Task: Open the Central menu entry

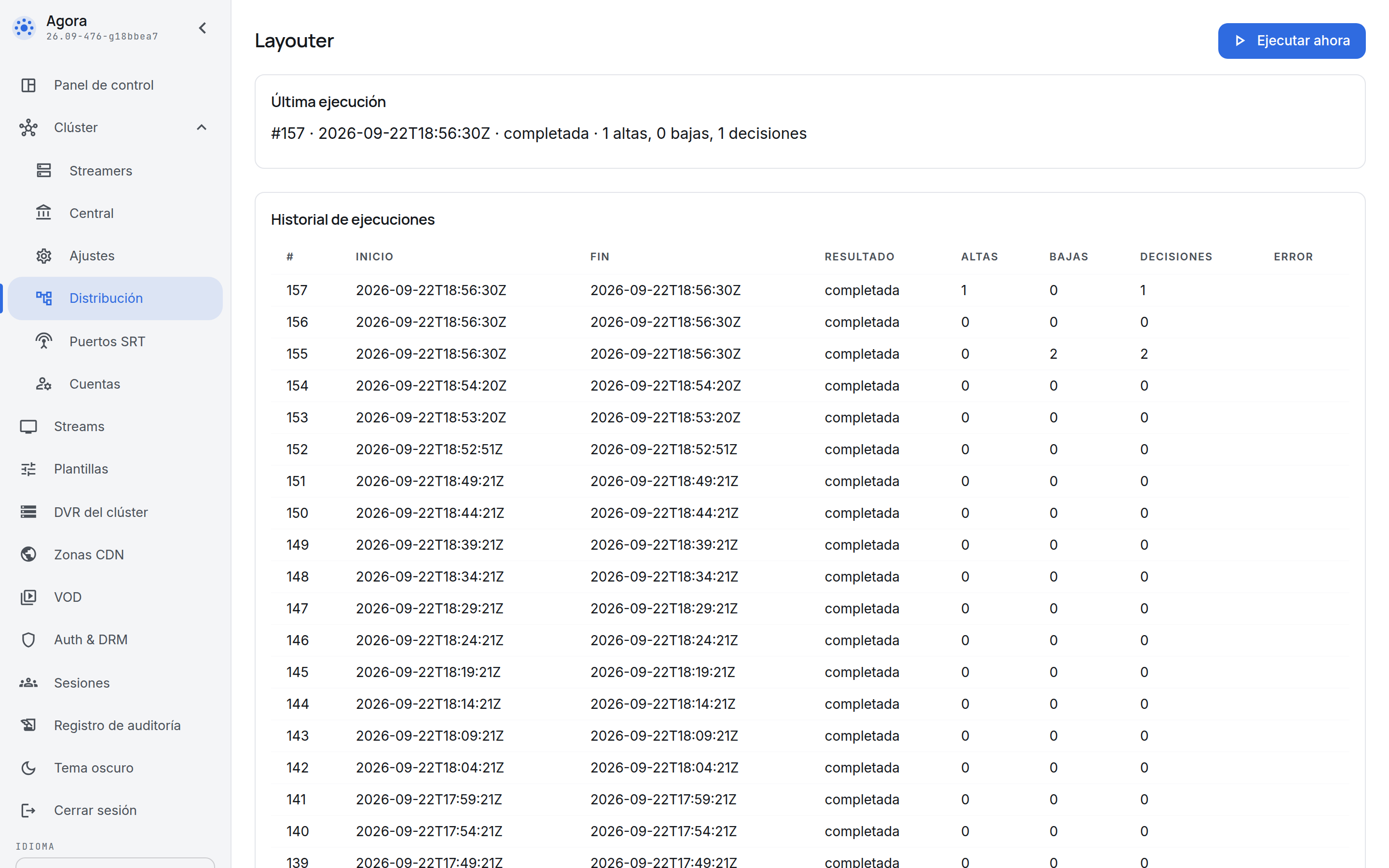Action: click(x=115, y=213)
